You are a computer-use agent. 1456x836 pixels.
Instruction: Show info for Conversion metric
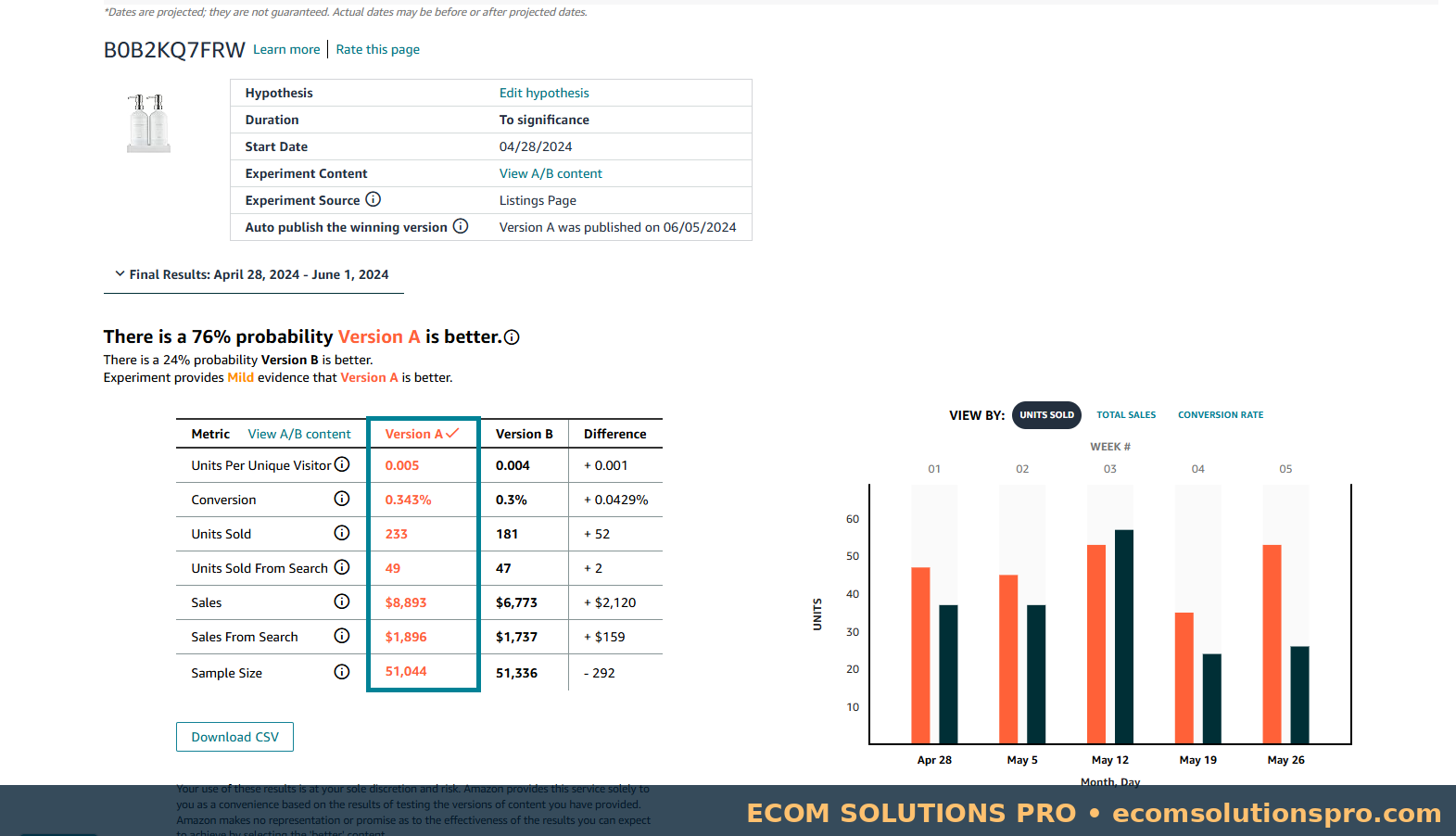(x=342, y=499)
